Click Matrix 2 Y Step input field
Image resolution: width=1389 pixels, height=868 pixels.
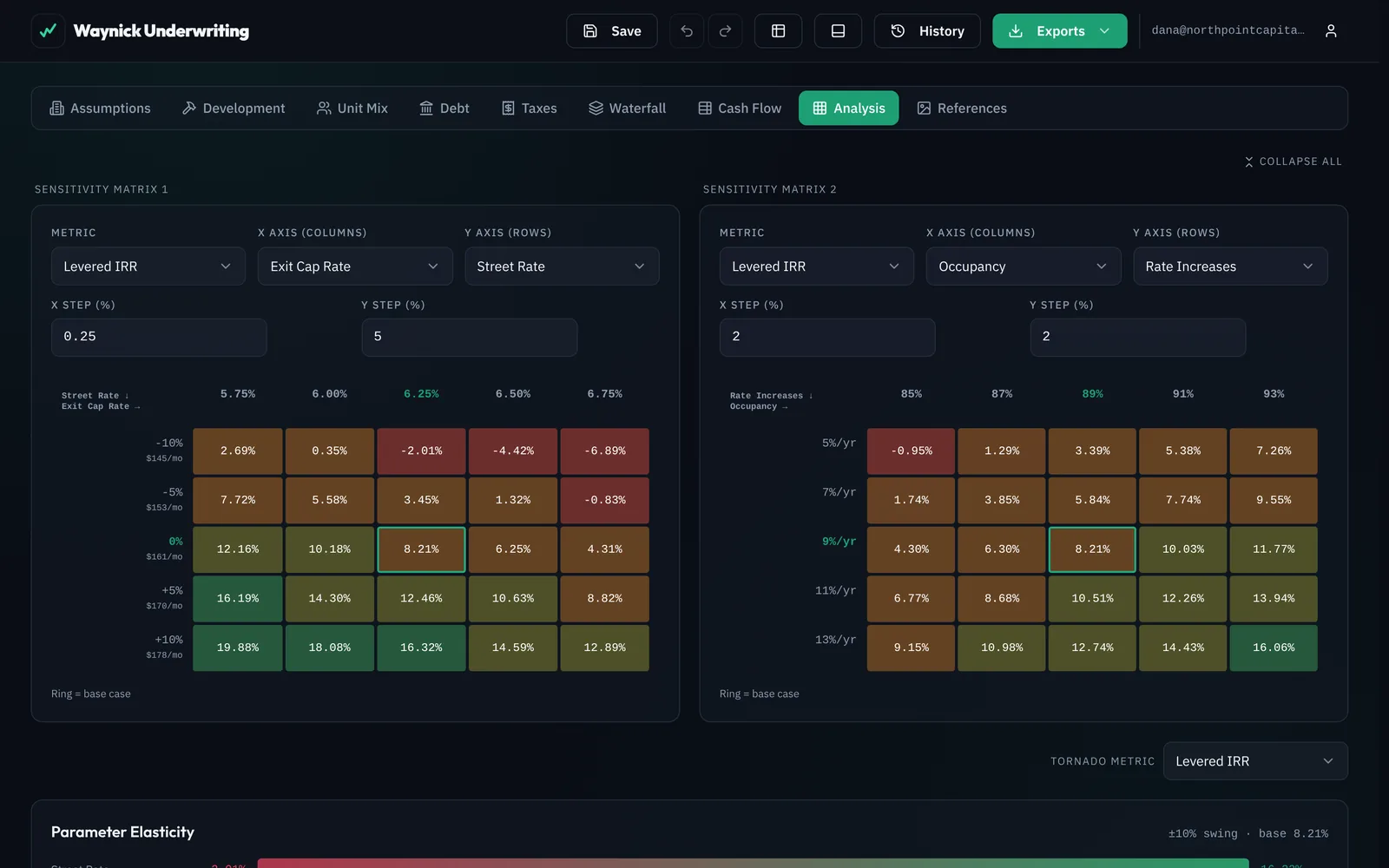click(1138, 337)
